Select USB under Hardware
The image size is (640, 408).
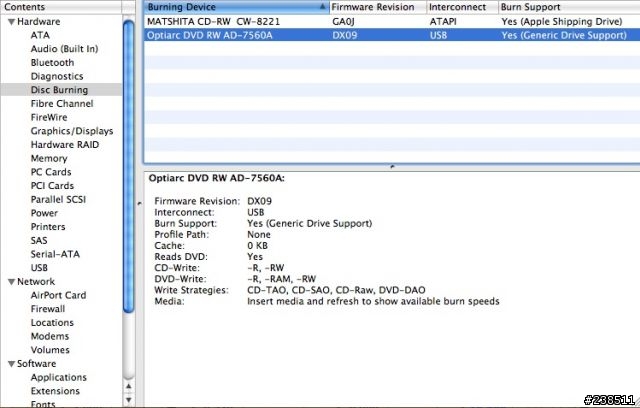39,268
